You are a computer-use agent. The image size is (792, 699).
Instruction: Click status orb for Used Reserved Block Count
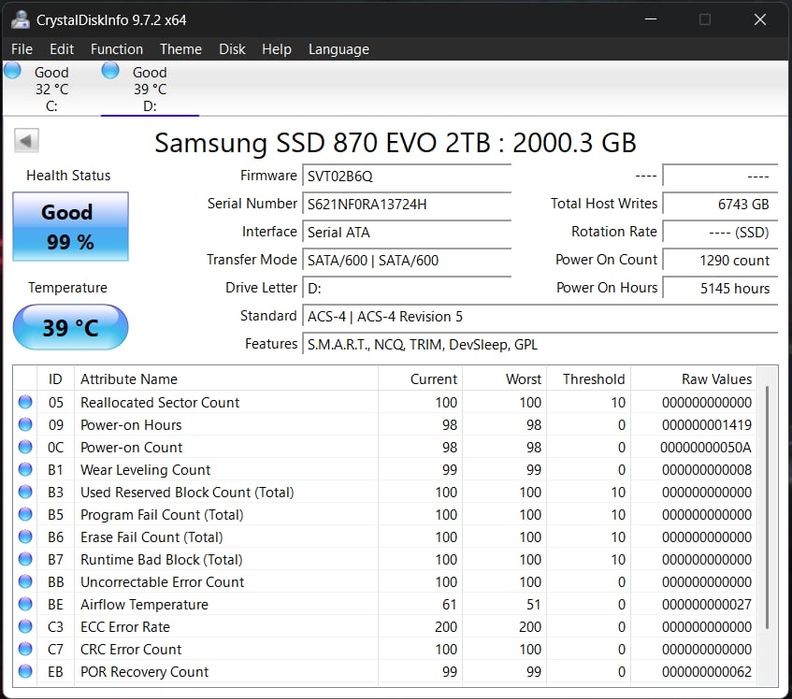coord(25,491)
